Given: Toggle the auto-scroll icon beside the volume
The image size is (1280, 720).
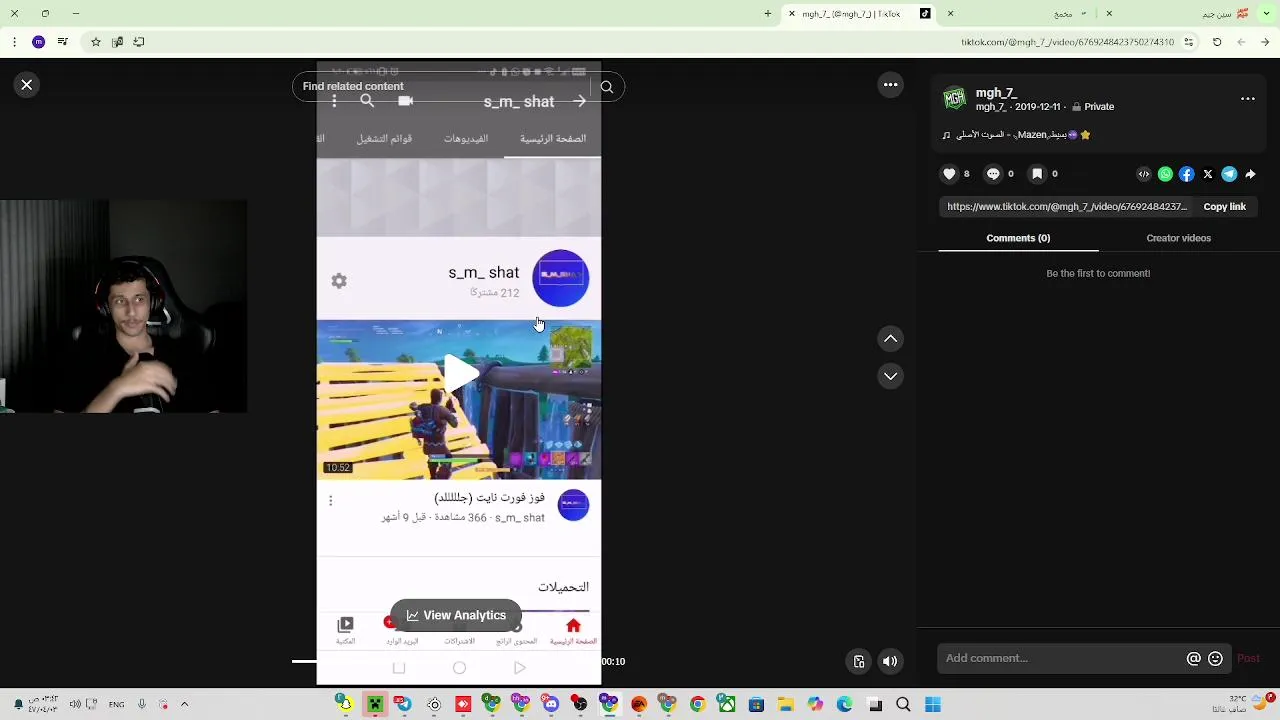Looking at the screenshot, I should click(x=859, y=661).
